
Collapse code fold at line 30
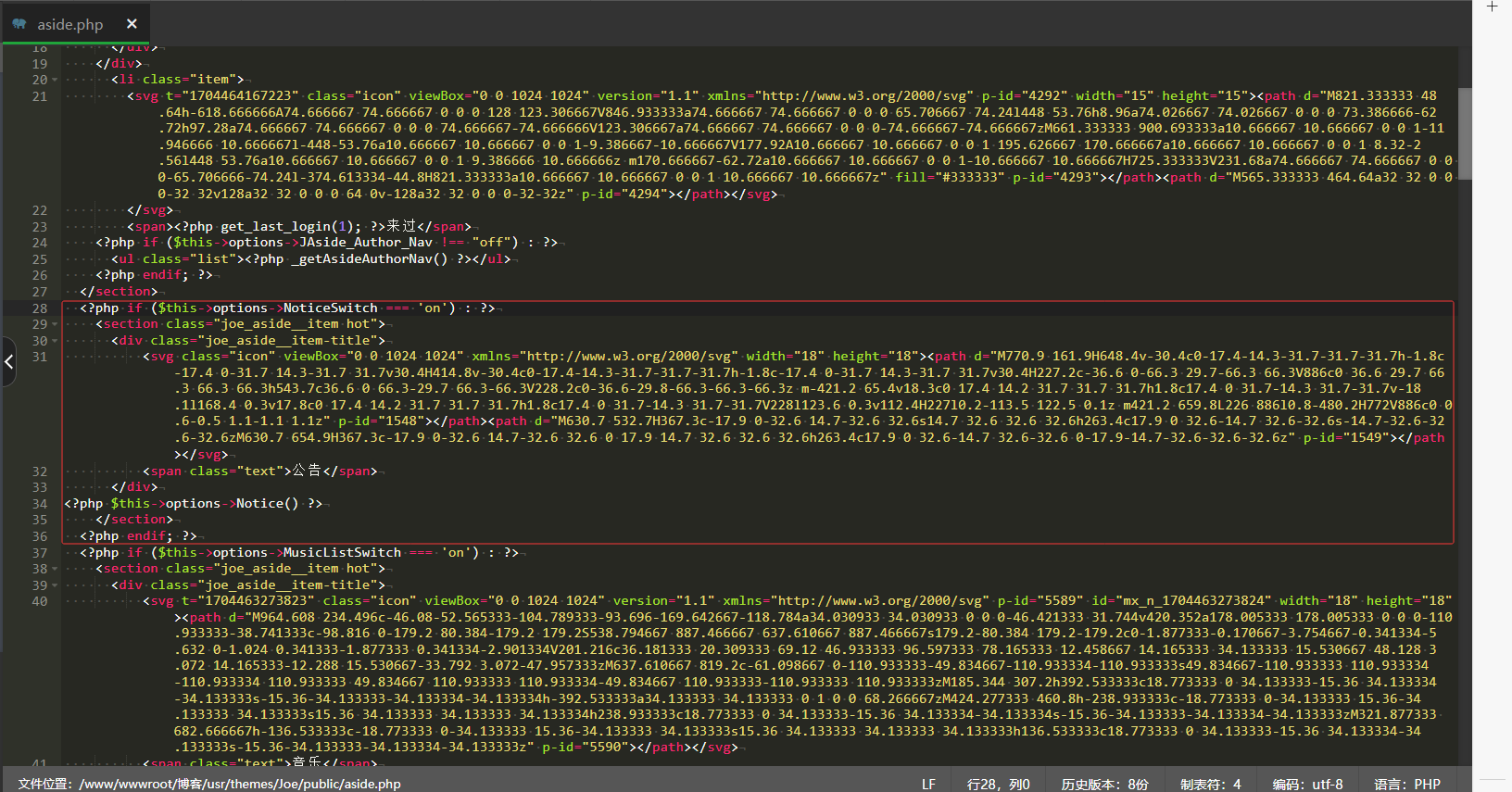tap(55, 341)
